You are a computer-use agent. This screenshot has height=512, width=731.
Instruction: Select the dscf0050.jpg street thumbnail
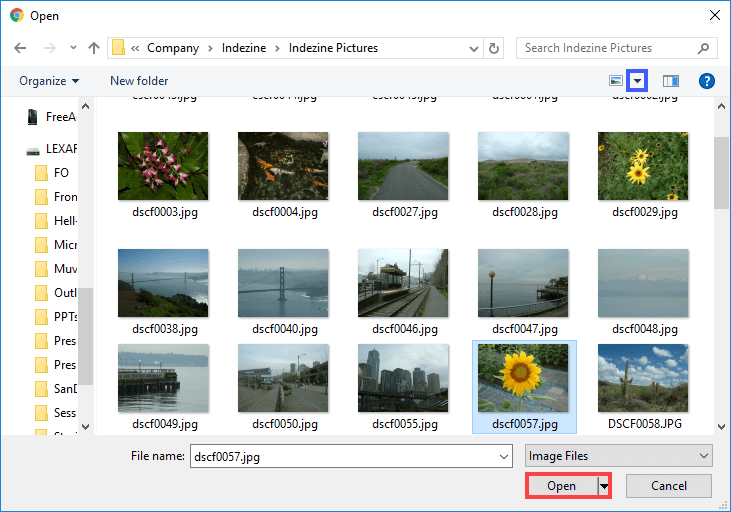click(283, 378)
